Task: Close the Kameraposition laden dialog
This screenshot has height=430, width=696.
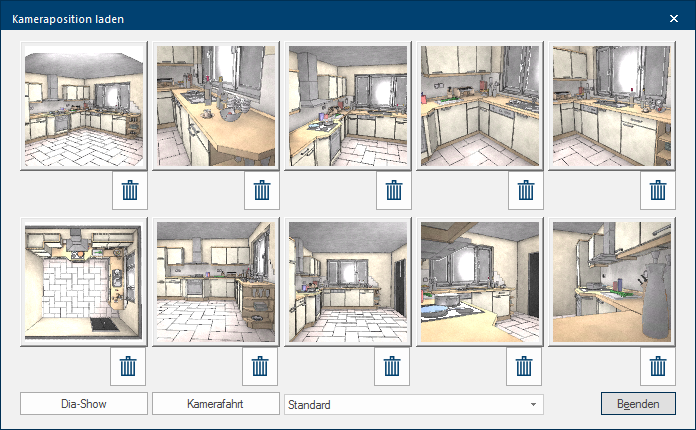Action: point(673,18)
